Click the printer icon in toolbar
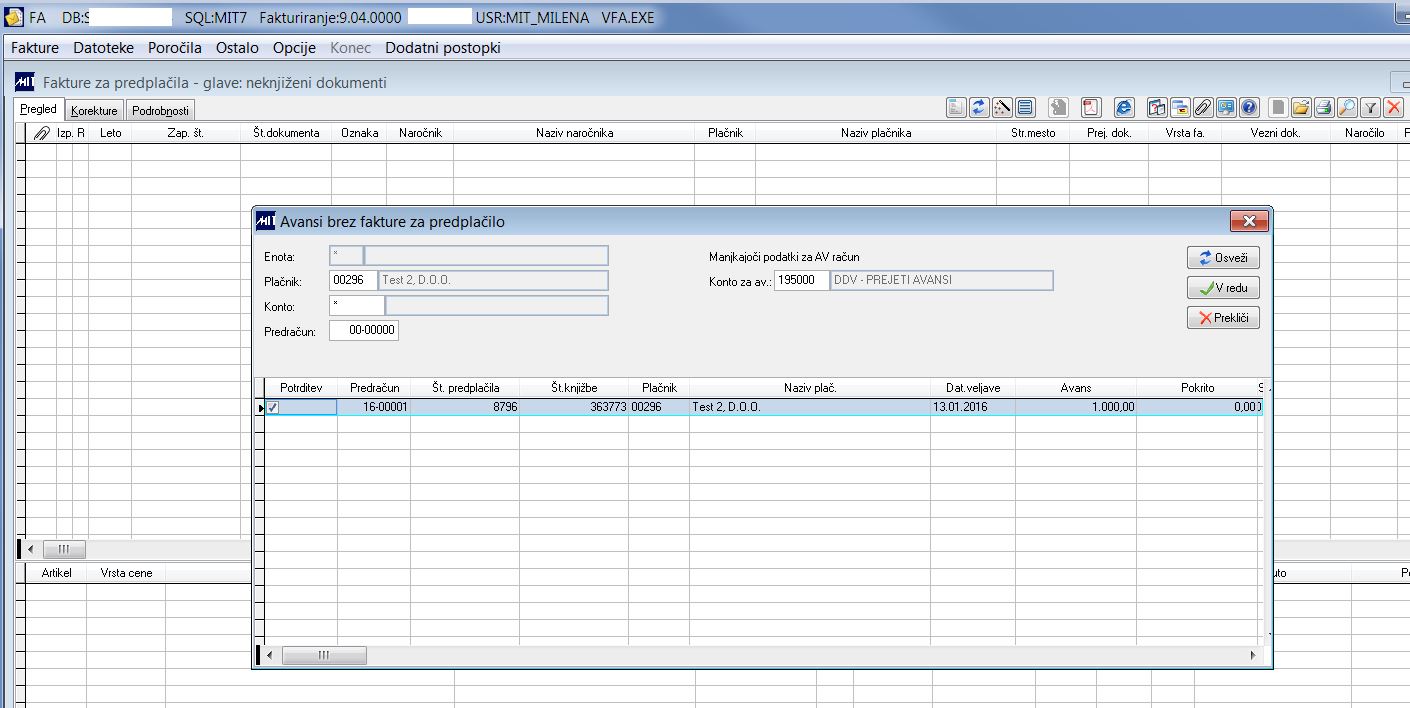The height and width of the screenshot is (708, 1410). click(1324, 107)
